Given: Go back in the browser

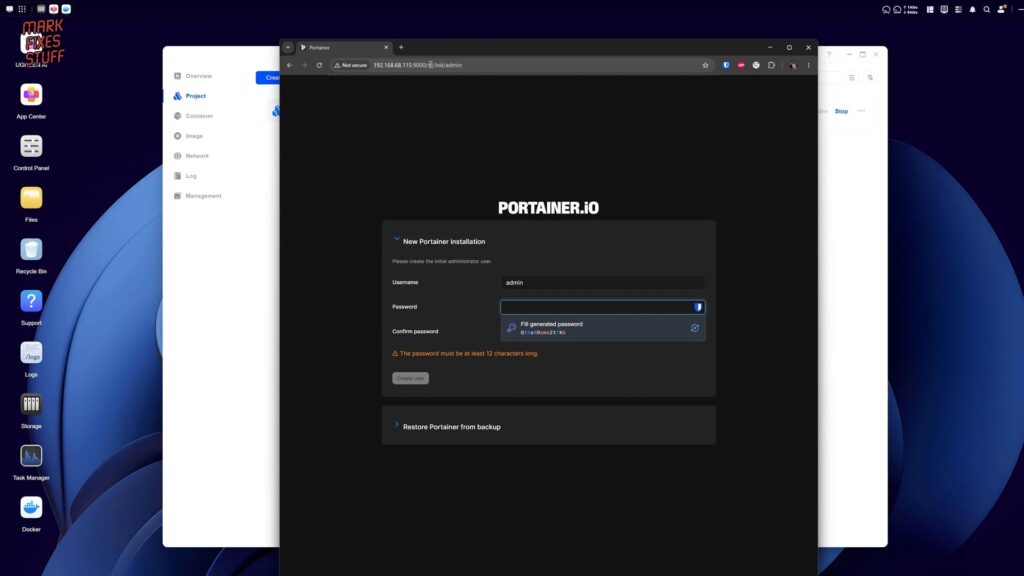Looking at the screenshot, I should [289, 65].
